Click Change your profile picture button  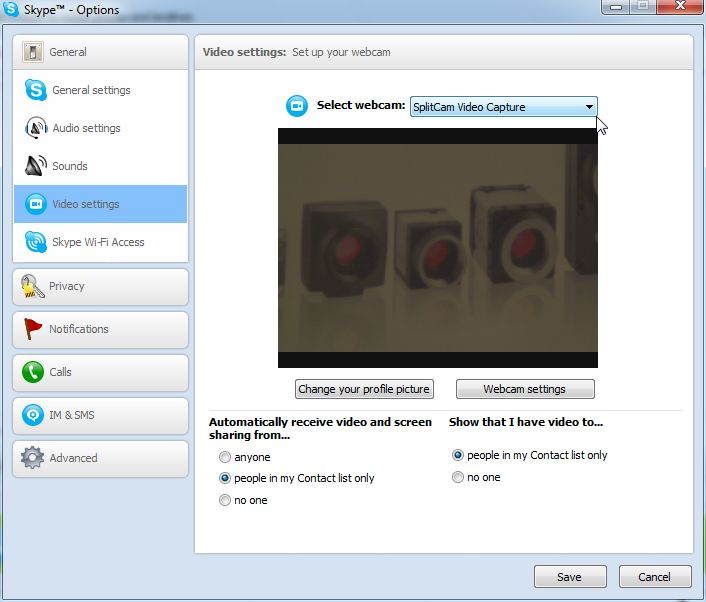coord(364,389)
